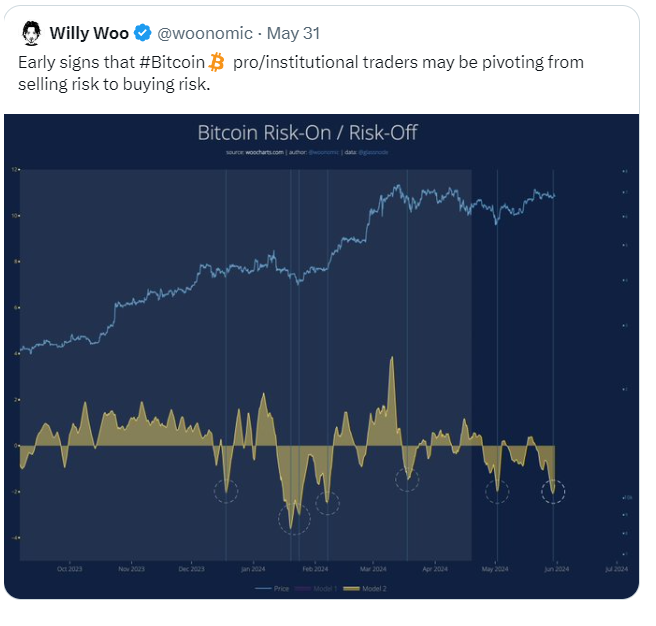Viewport: 656px width, 626px height.
Task: Open the @woonomic handle link
Action: pos(205,33)
